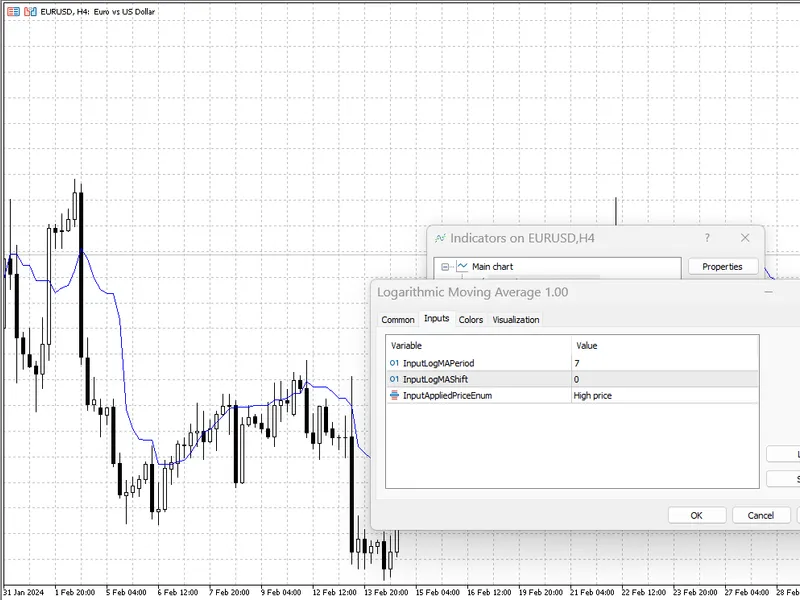The height and width of the screenshot is (600, 800).
Task: Click the 31 Jan 2024 time axis label
Action: click(x=23, y=592)
